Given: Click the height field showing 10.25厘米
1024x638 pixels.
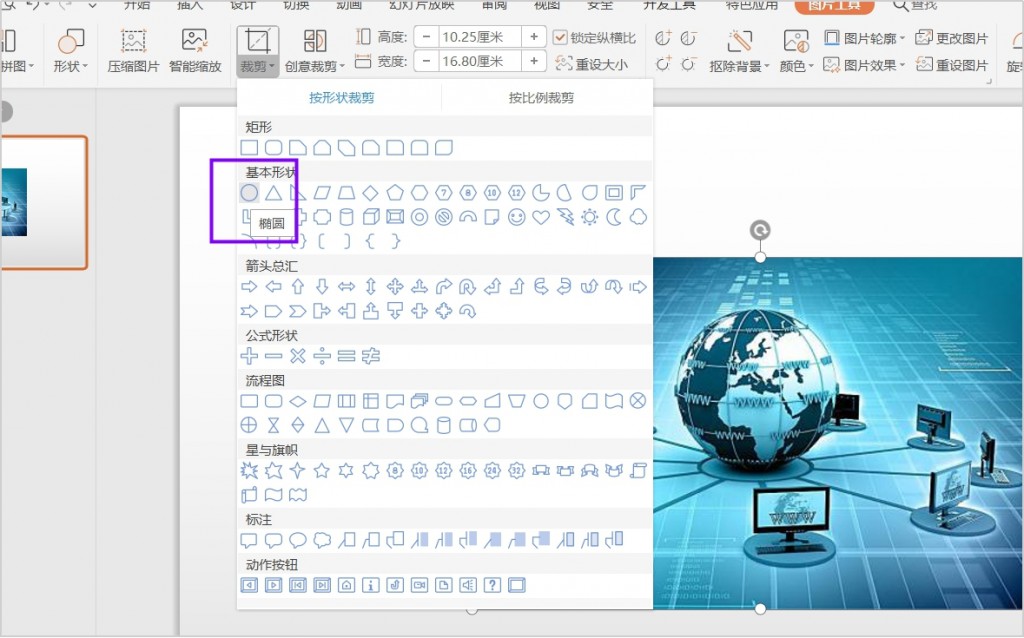Looking at the screenshot, I should tap(479, 37).
